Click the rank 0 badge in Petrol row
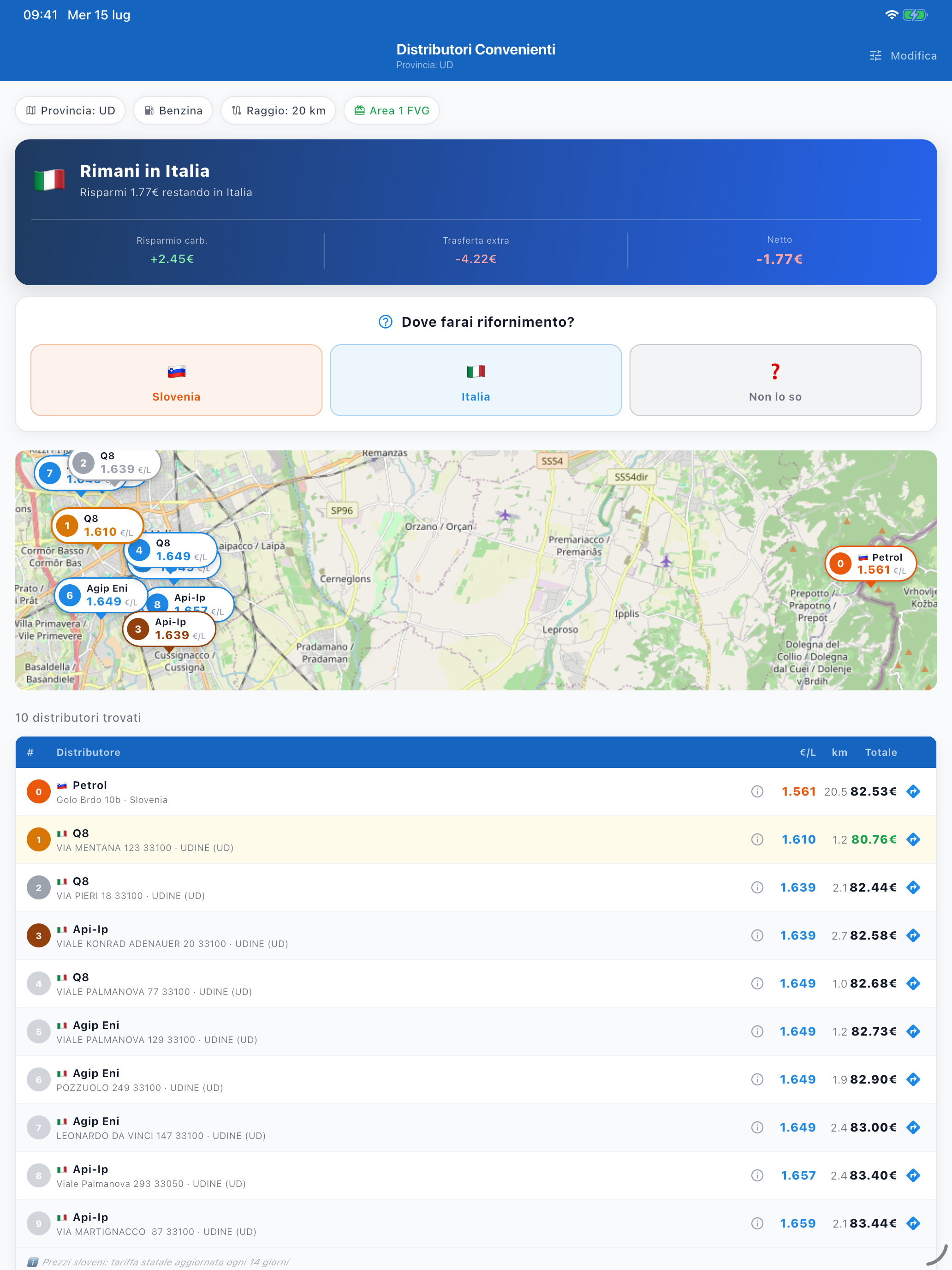This screenshot has width=952, height=1270. pyautogui.click(x=38, y=792)
